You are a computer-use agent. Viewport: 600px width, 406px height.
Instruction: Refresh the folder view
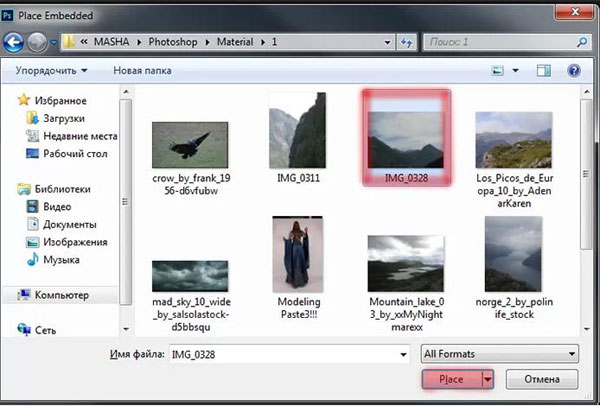click(x=406, y=42)
